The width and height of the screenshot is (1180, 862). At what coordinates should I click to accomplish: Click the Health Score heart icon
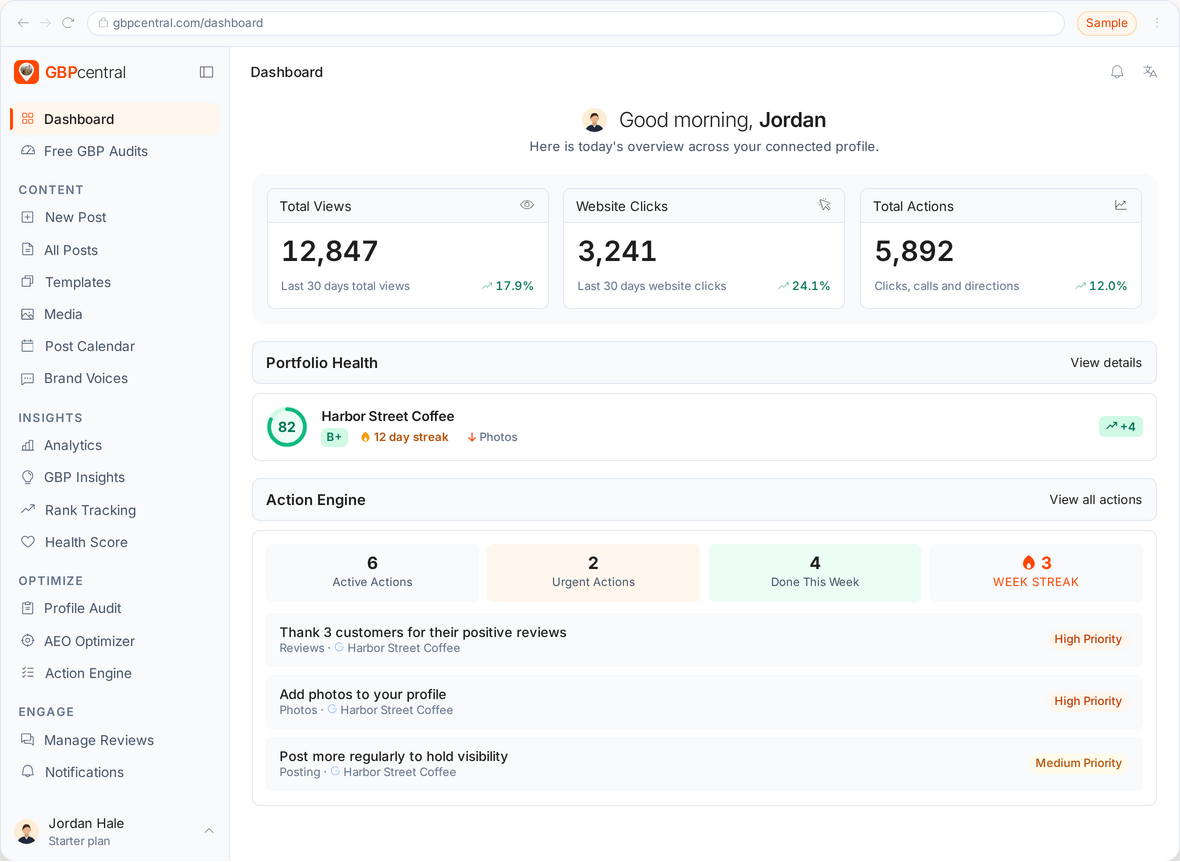(28, 542)
